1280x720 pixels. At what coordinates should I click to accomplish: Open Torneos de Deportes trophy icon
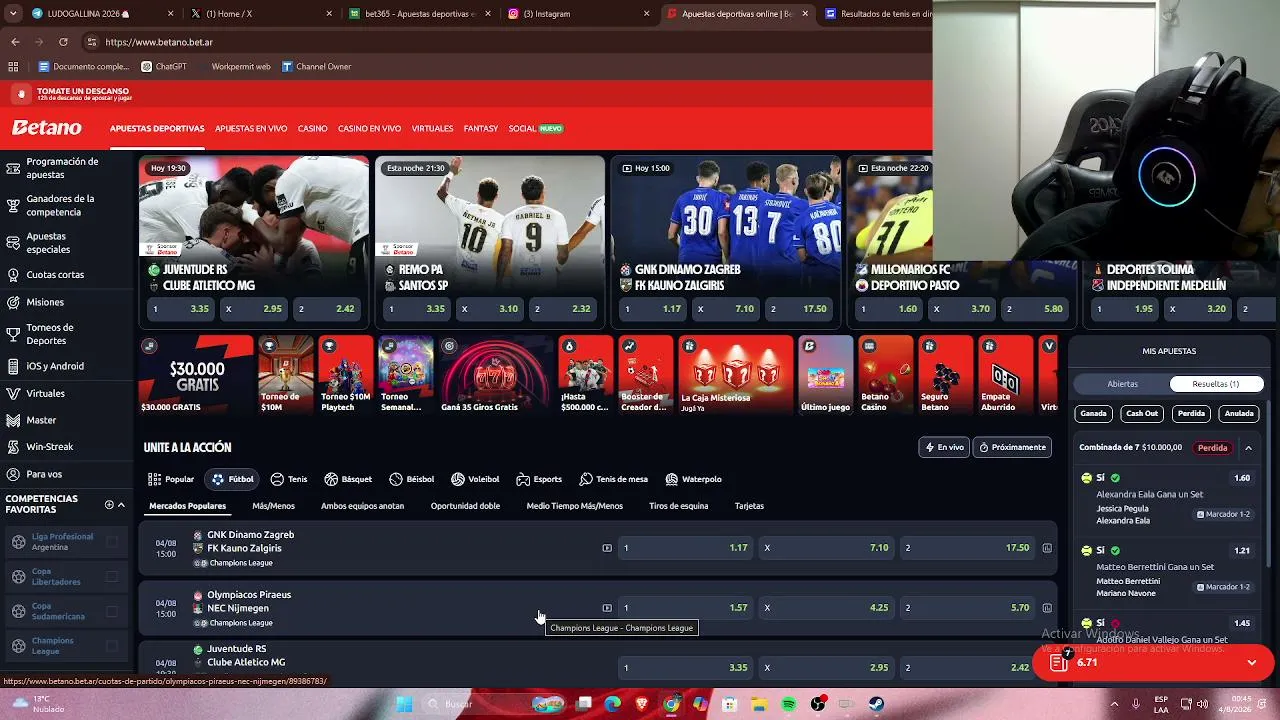(x=13, y=335)
